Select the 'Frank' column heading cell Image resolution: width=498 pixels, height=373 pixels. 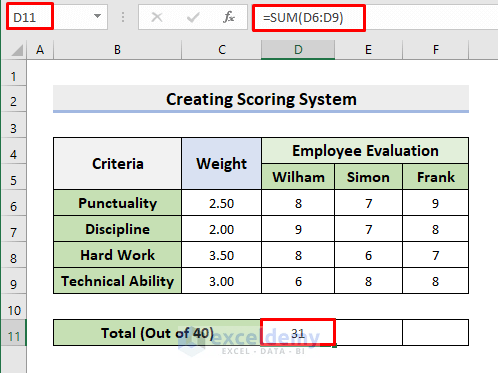[x=436, y=177]
